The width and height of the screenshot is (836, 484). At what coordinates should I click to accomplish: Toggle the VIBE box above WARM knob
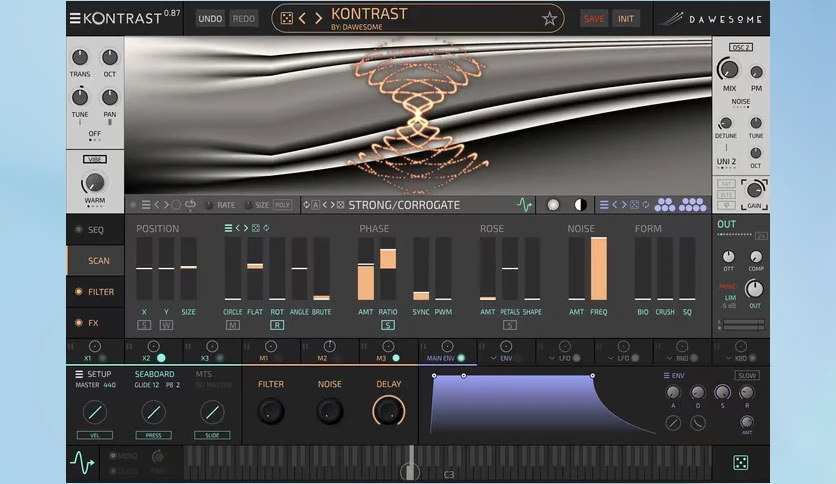coord(94,159)
